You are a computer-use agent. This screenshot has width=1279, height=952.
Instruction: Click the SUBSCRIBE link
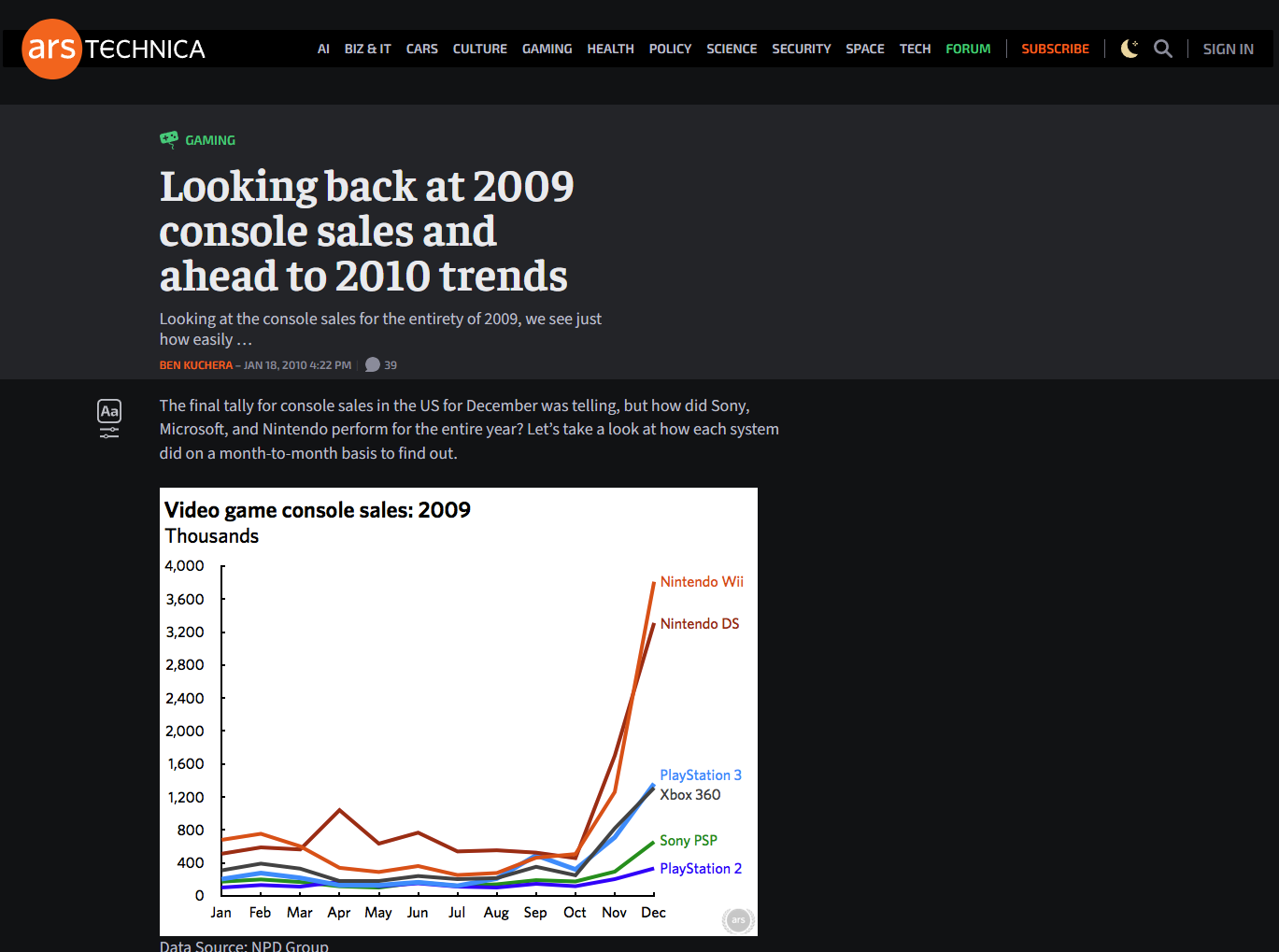1056,49
